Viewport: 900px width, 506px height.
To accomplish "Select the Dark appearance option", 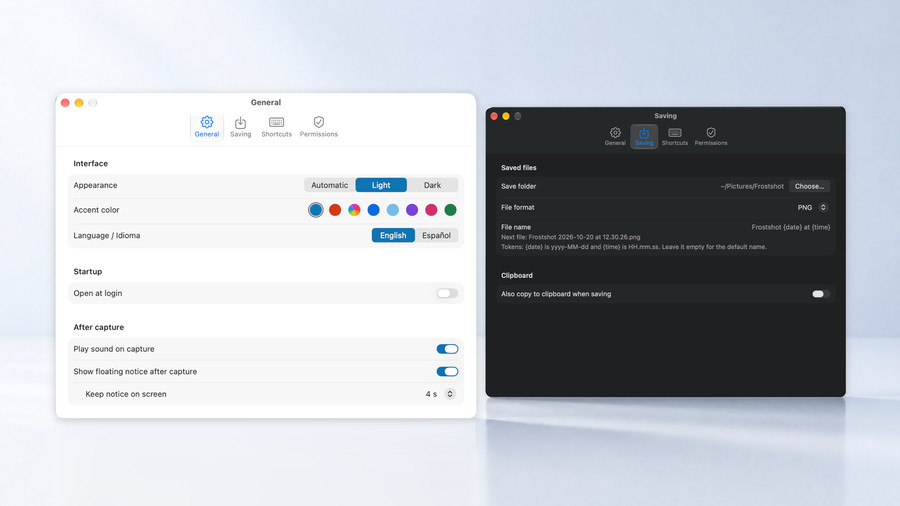I will (x=432, y=185).
